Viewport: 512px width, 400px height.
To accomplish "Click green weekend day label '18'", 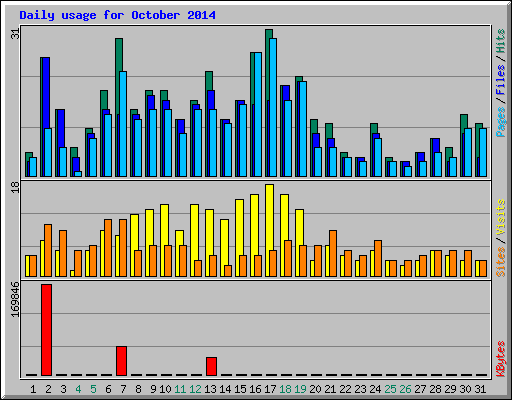I will pos(285,389).
